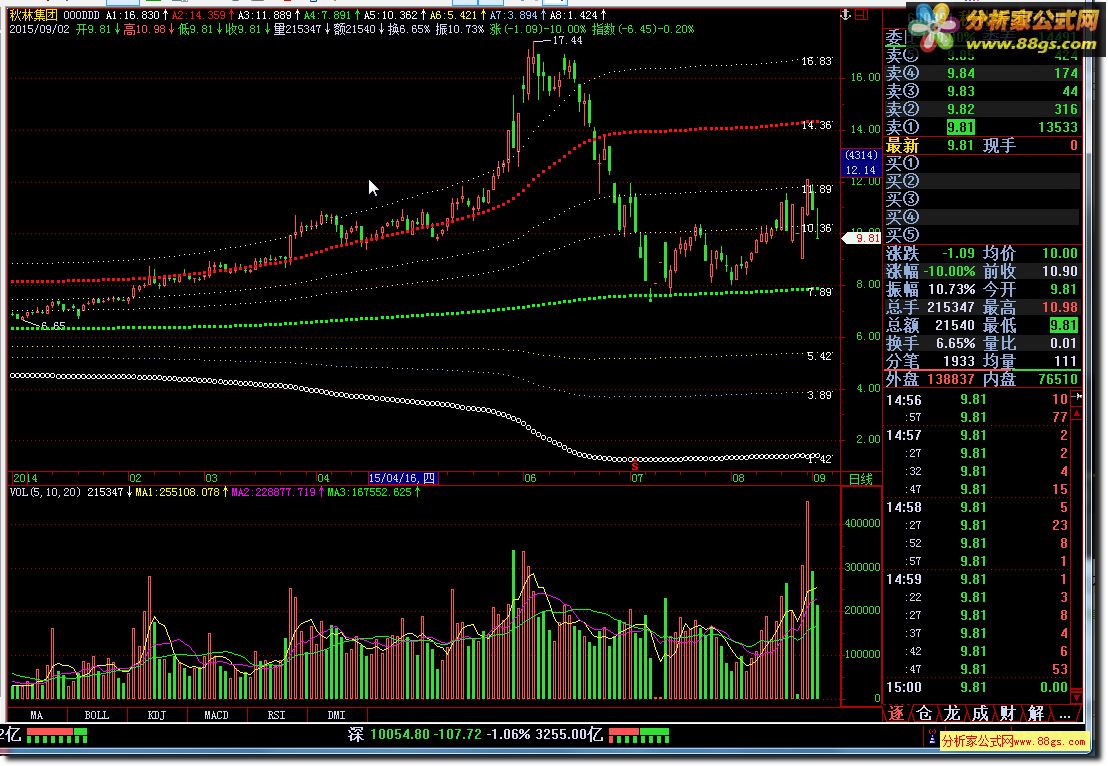Viewport: 1108px width, 766px height.
Task: Click the down arrow of the tick list scrollbar
Action: (x=1077, y=697)
